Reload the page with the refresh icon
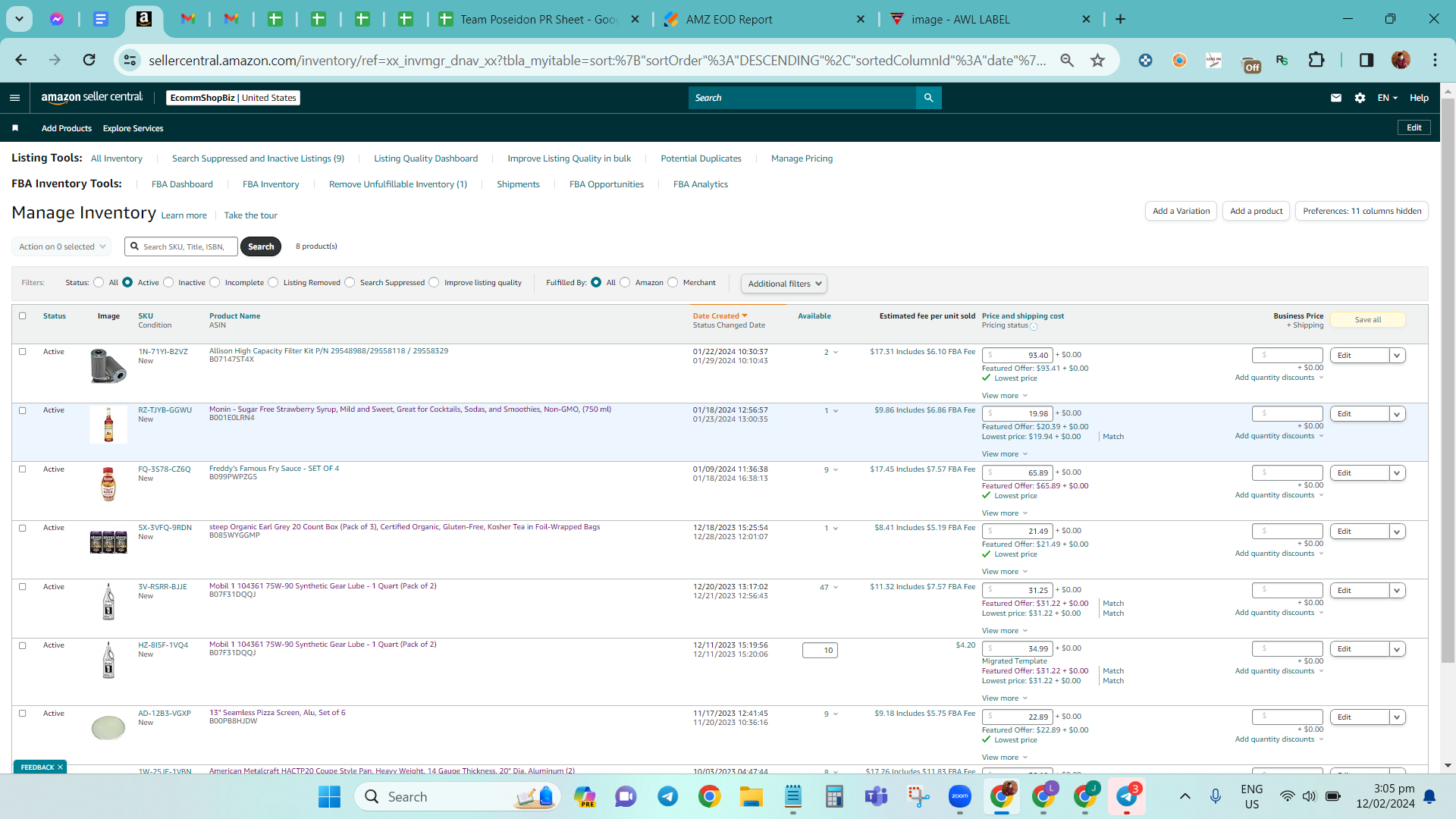 pos(89,60)
